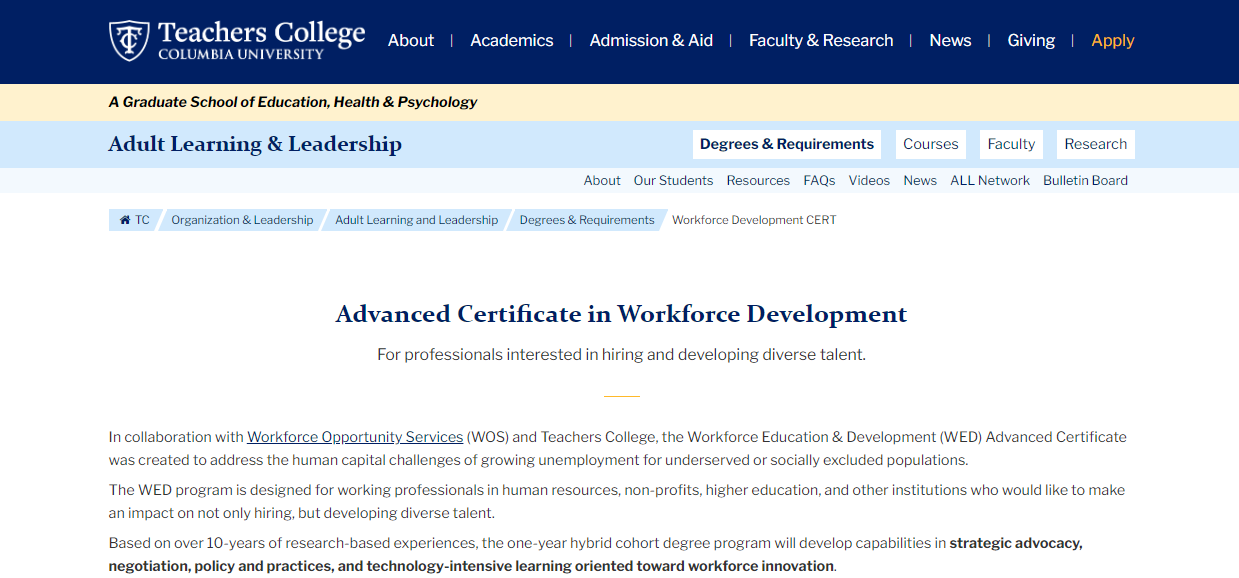The height and width of the screenshot is (578, 1239).
Task: Go to Organization & Leadership breadcrumb
Action: tap(242, 220)
